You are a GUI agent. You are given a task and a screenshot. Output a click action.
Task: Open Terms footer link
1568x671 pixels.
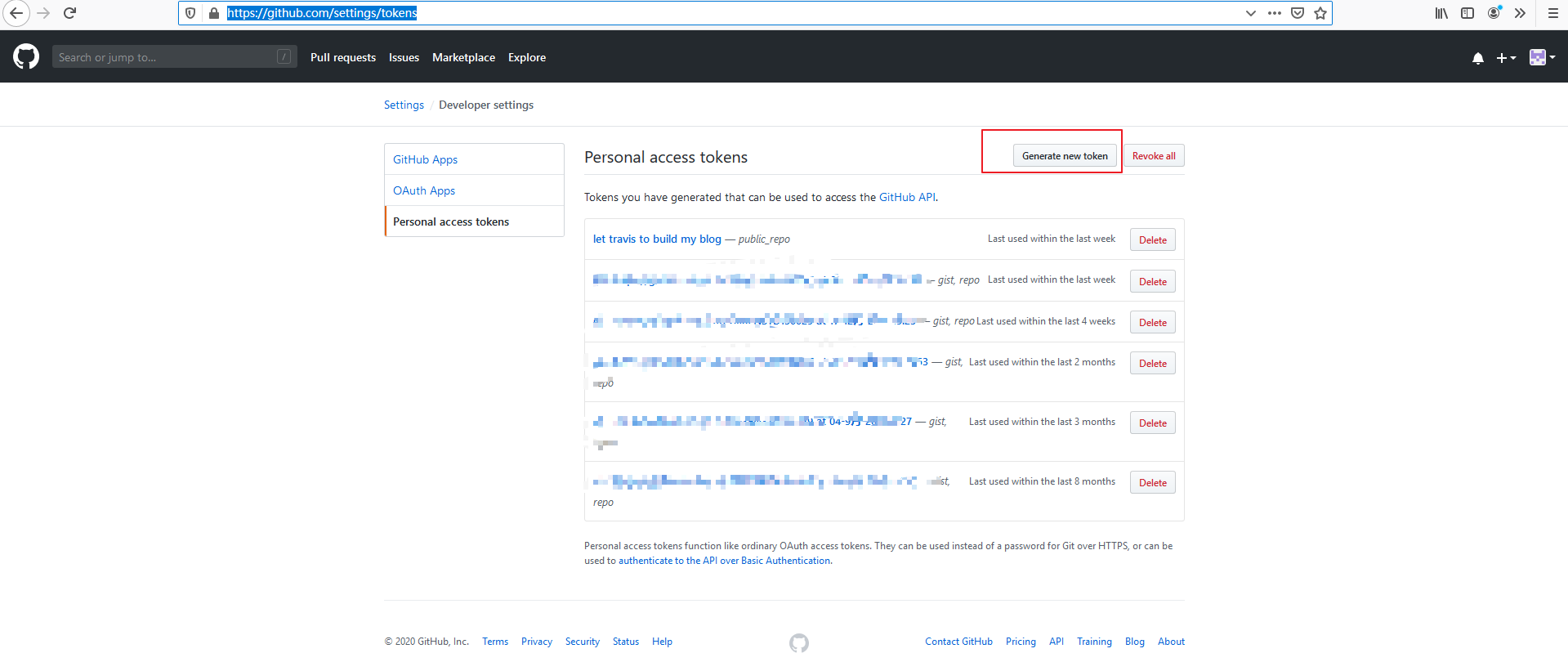(495, 642)
